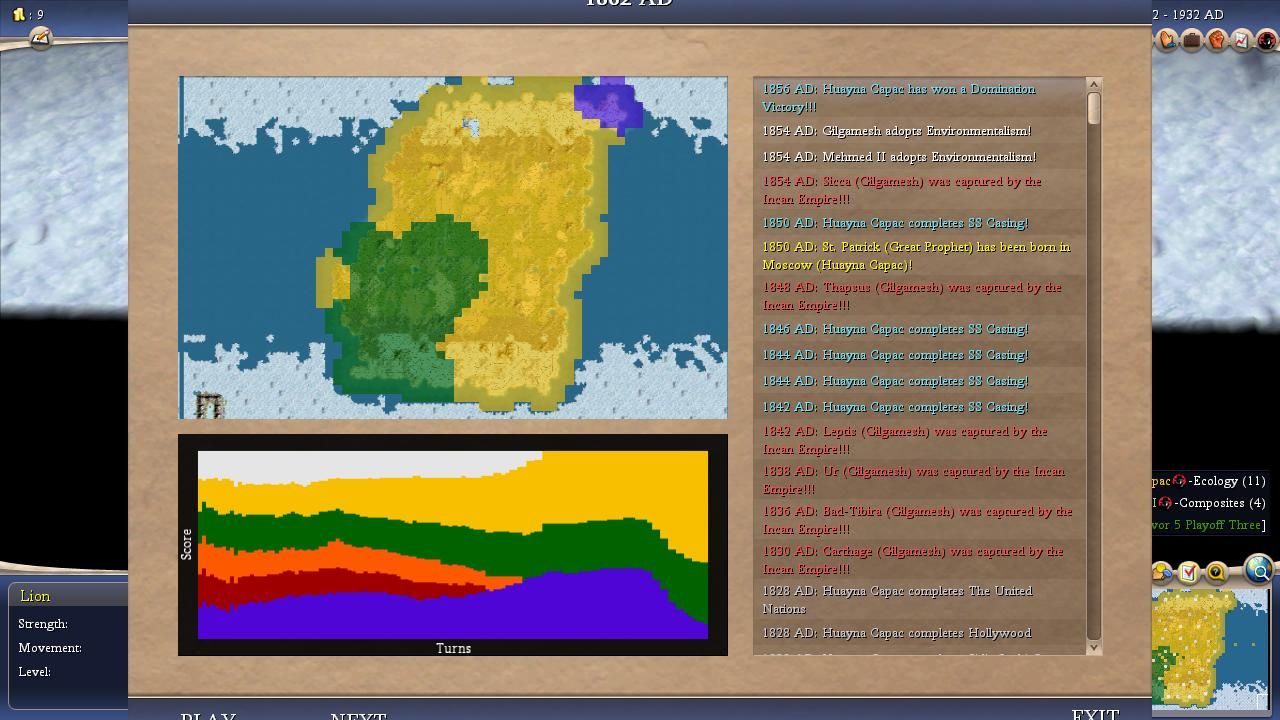1280x720 pixels.
Task: Select the Domination Victory log entry
Action: pos(919,98)
